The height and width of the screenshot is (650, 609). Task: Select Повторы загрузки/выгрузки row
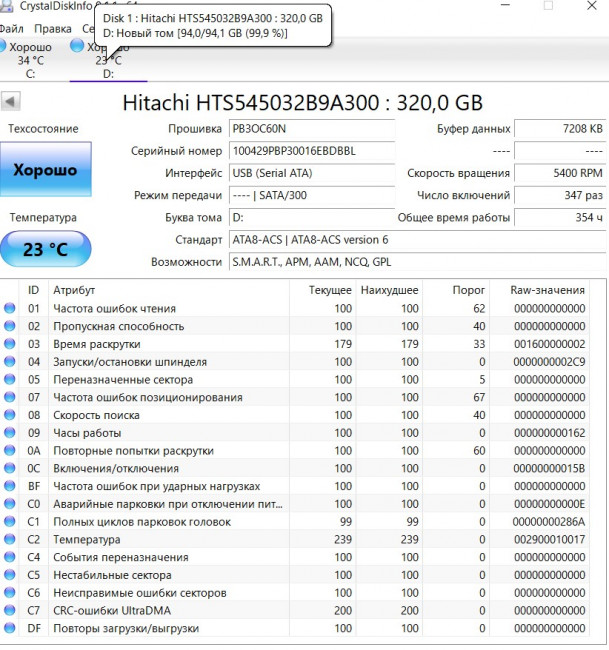295,628
